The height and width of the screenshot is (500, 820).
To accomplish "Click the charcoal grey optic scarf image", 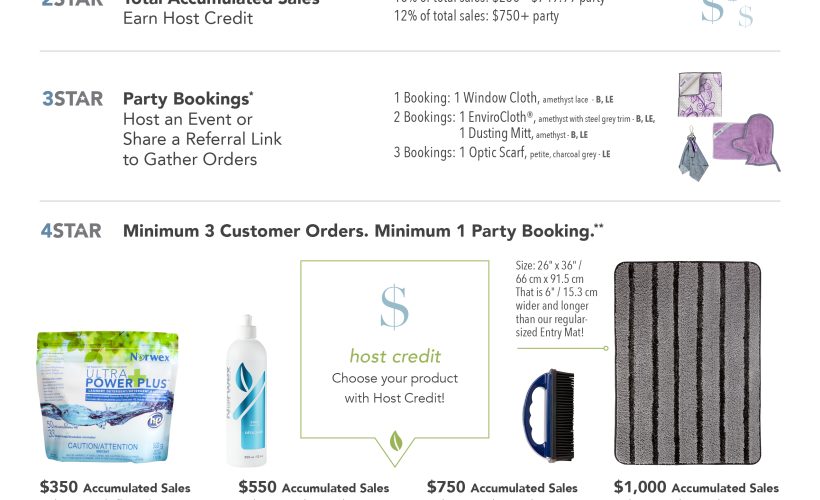I will [x=693, y=155].
